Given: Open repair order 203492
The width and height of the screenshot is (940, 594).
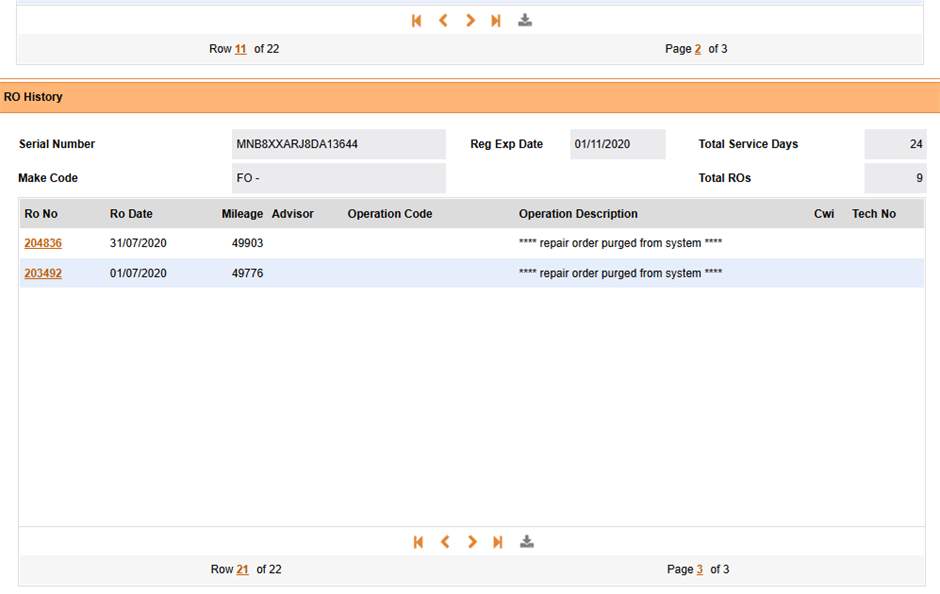Looking at the screenshot, I should pos(43,273).
